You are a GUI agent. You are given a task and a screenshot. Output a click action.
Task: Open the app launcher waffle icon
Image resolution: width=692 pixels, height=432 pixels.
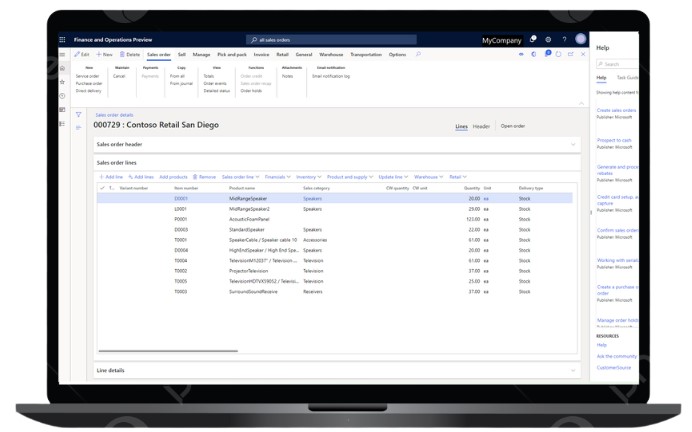tap(62, 40)
